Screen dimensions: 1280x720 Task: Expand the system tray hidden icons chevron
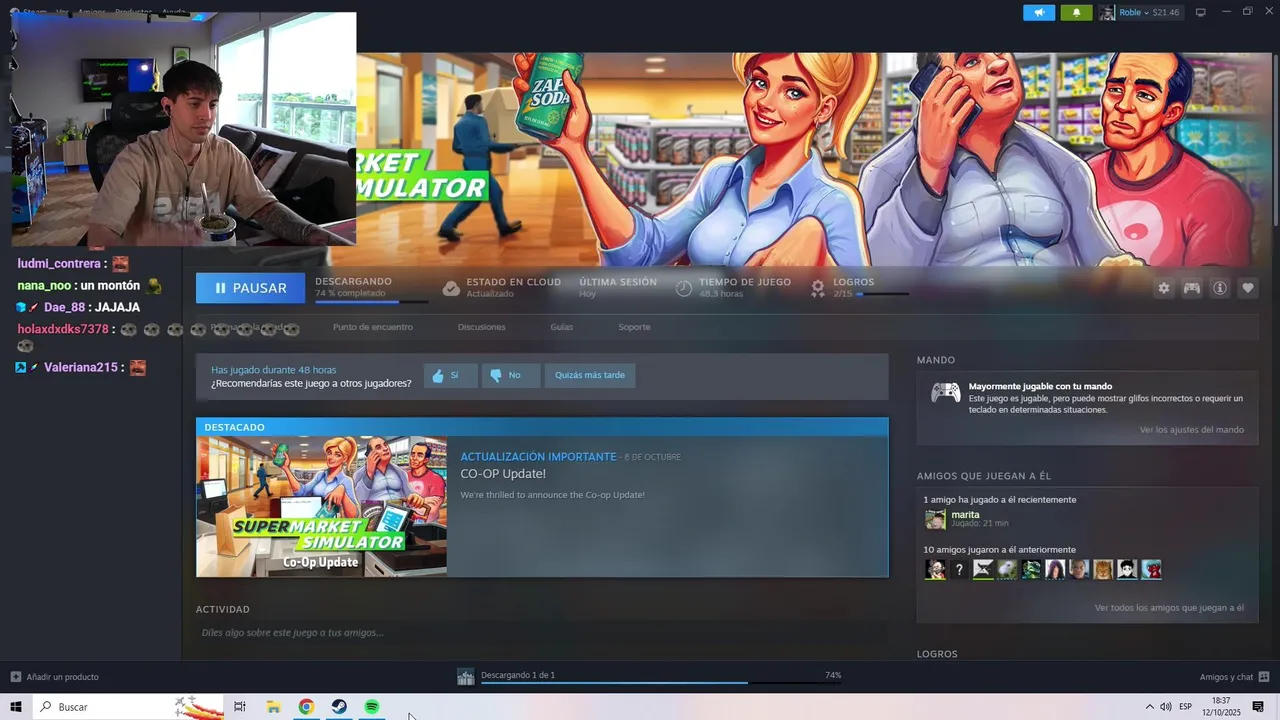[x=1149, y=707]
